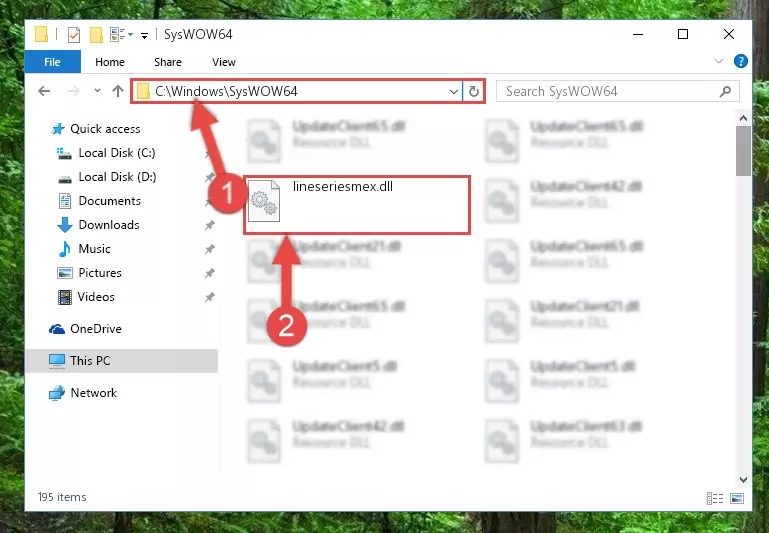Click the search magnifier icon

725,91
